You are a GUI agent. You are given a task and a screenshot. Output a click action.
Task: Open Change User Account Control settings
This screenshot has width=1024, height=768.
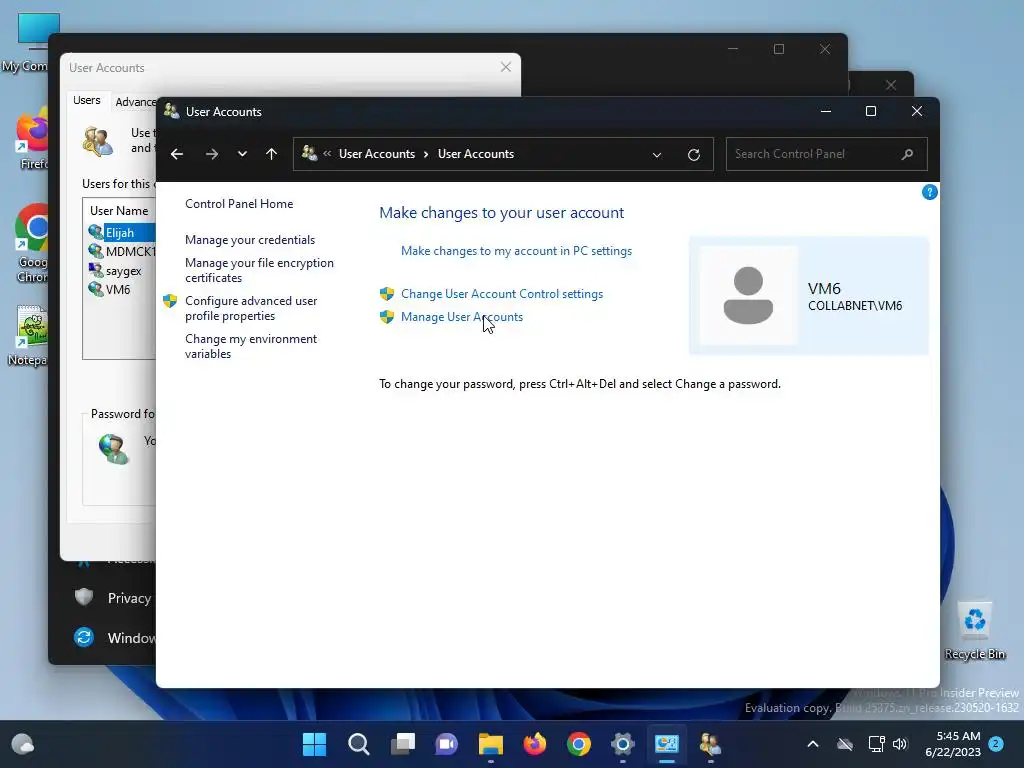pos(502,294)
